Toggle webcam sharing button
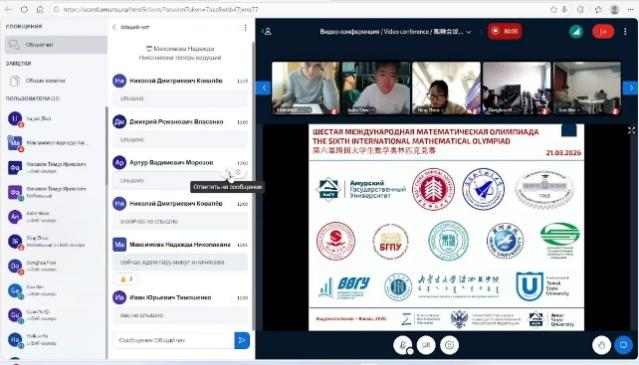Viewport: 639px width, 365px height. point(426,345)
